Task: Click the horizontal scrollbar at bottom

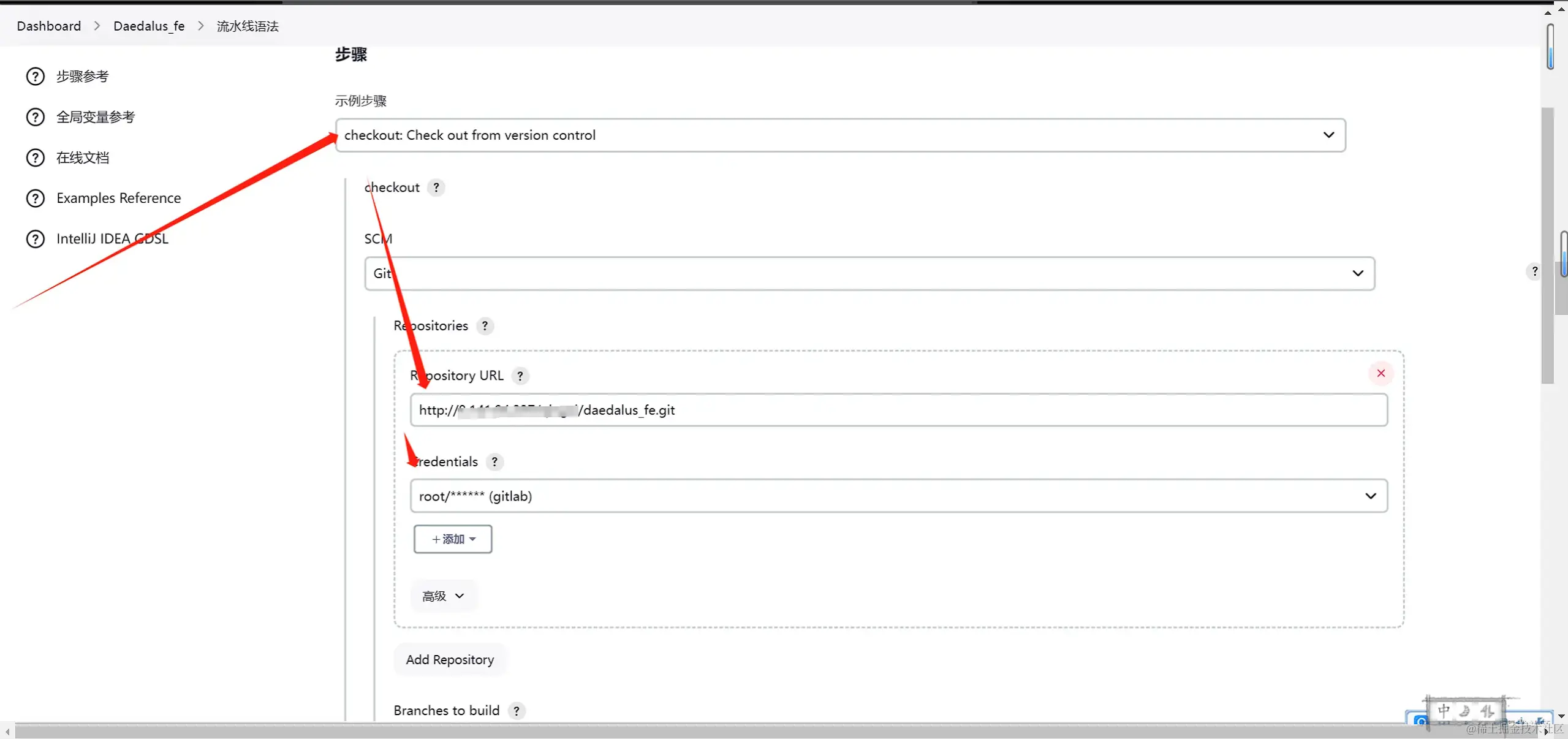Action: [x=735, y=731]
